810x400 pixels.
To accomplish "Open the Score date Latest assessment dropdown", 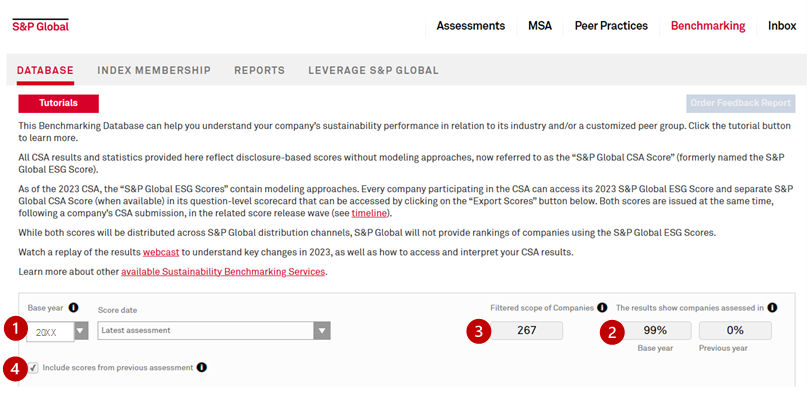I will pyautogui.click(x=214, y=331).
